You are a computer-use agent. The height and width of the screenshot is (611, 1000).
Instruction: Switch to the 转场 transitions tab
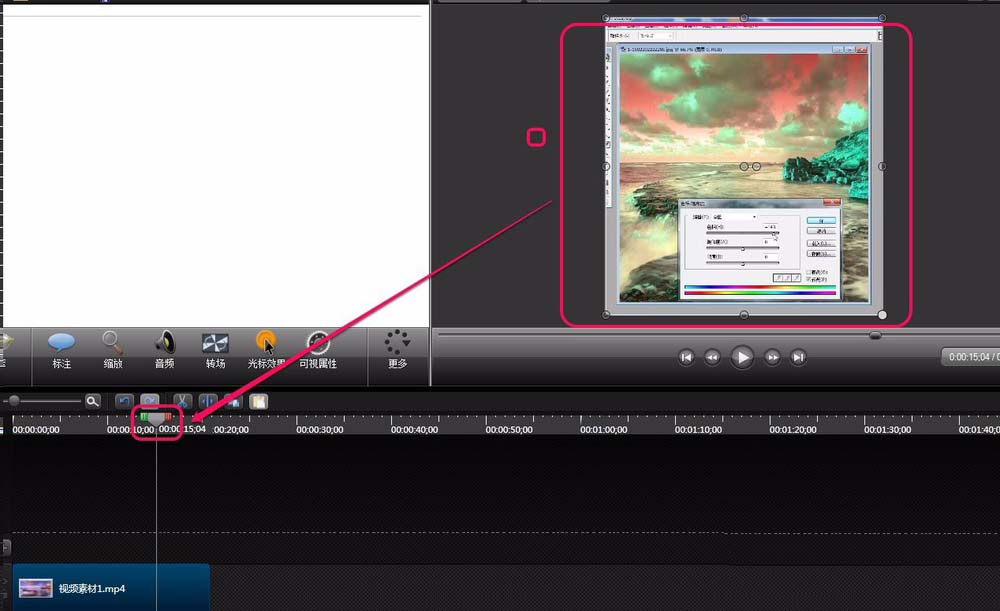[x=214, y=352]
